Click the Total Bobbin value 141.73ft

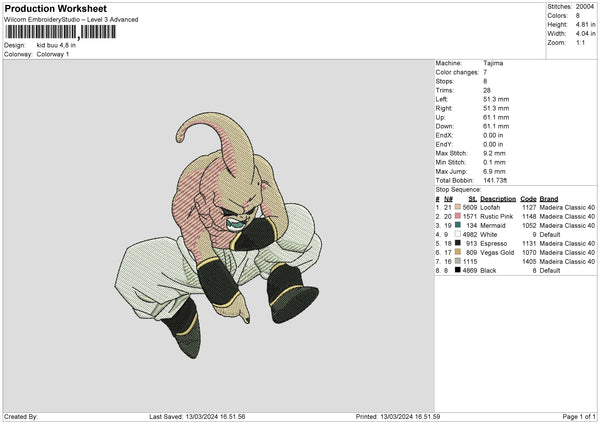tap(495, 180)
